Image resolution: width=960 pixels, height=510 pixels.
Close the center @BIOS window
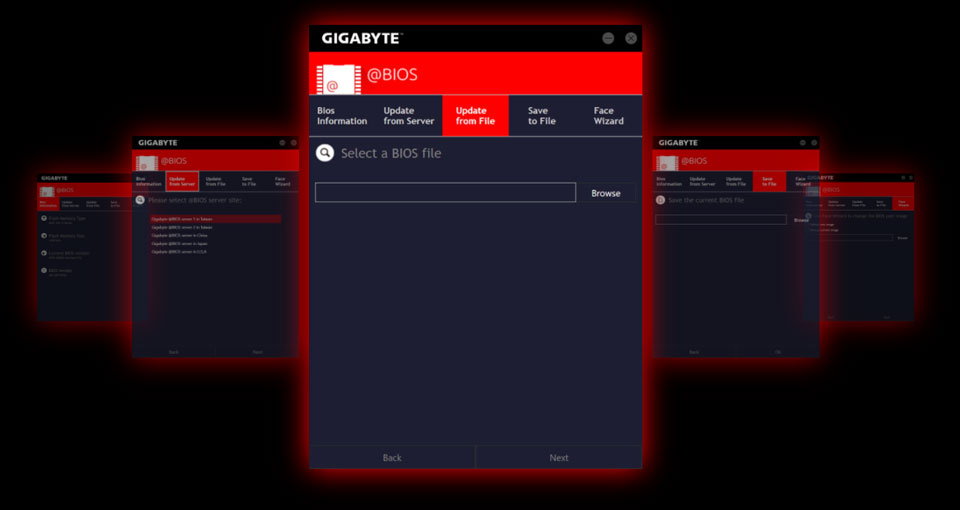[x=631, y=38]
